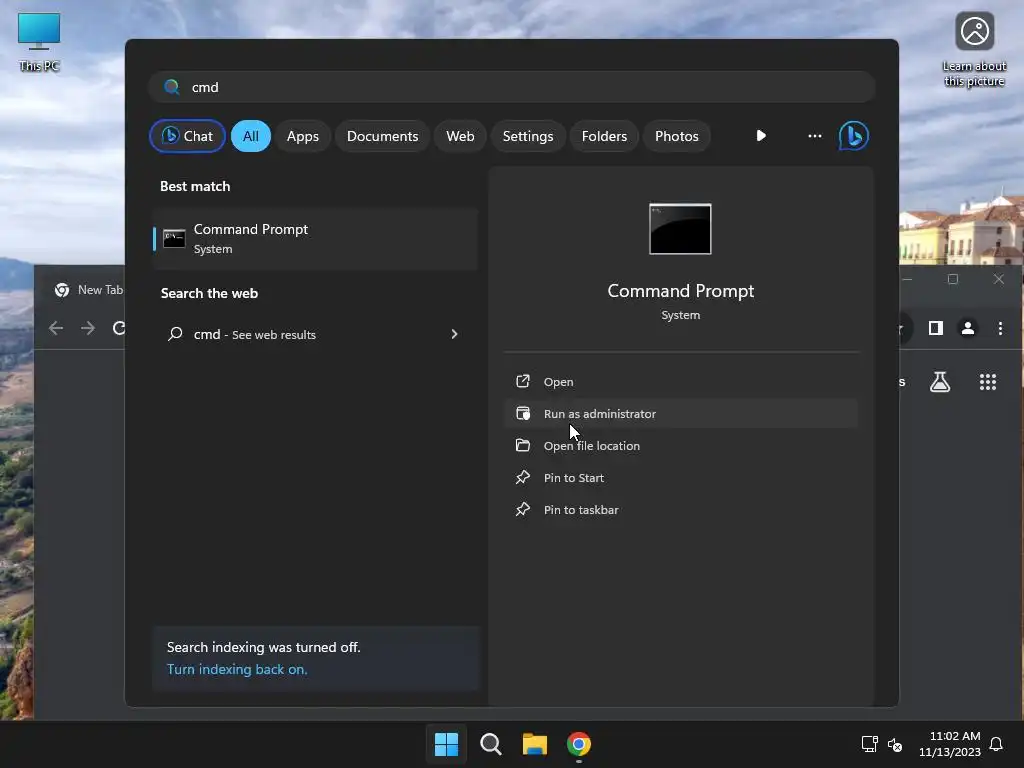The width and height of the screenshot is (1024, 768).
Task: Switch to the Settings filter
Action: pos(528,136)
